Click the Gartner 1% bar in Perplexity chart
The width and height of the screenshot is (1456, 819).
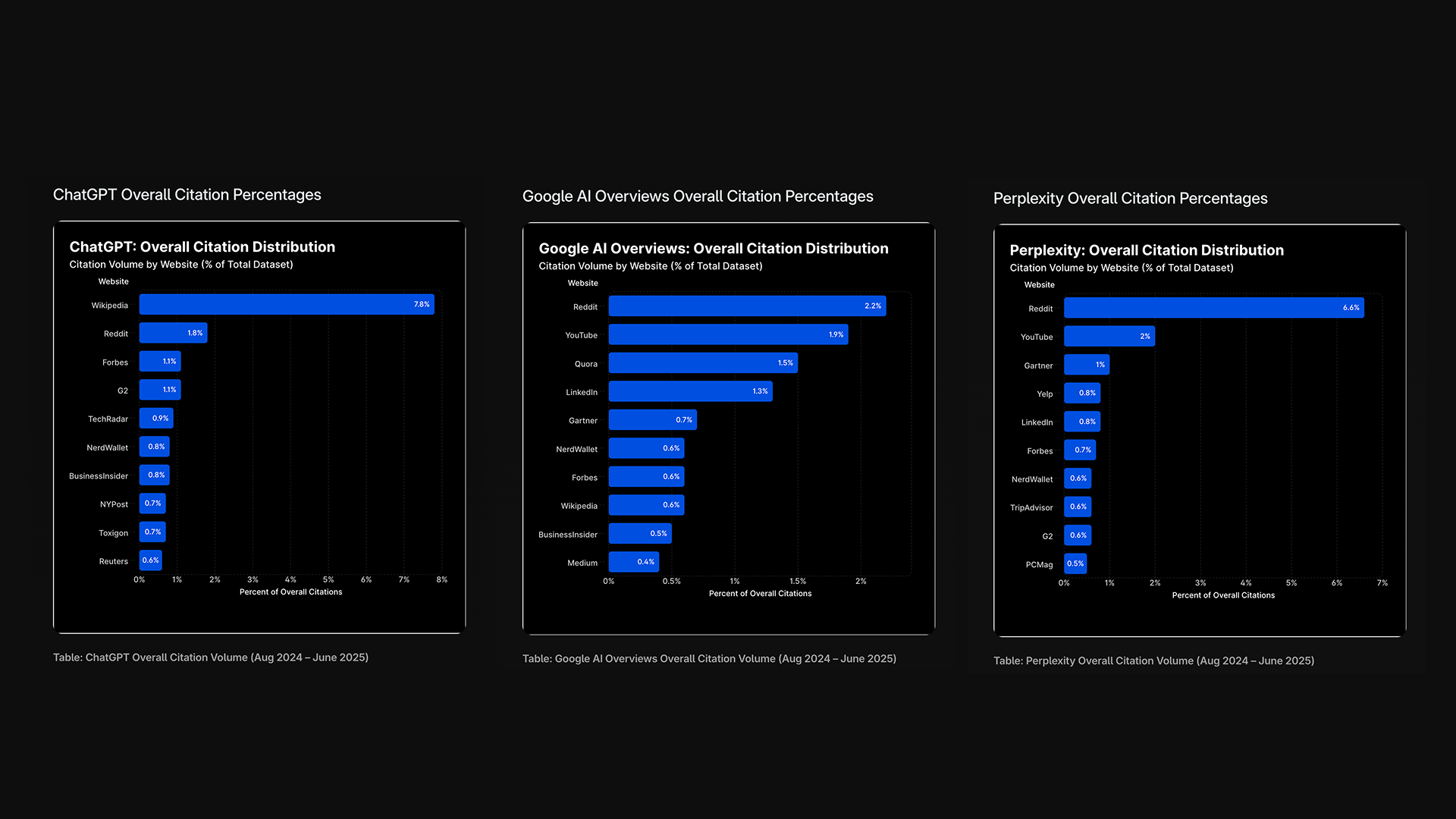[x=1087, y=365]
